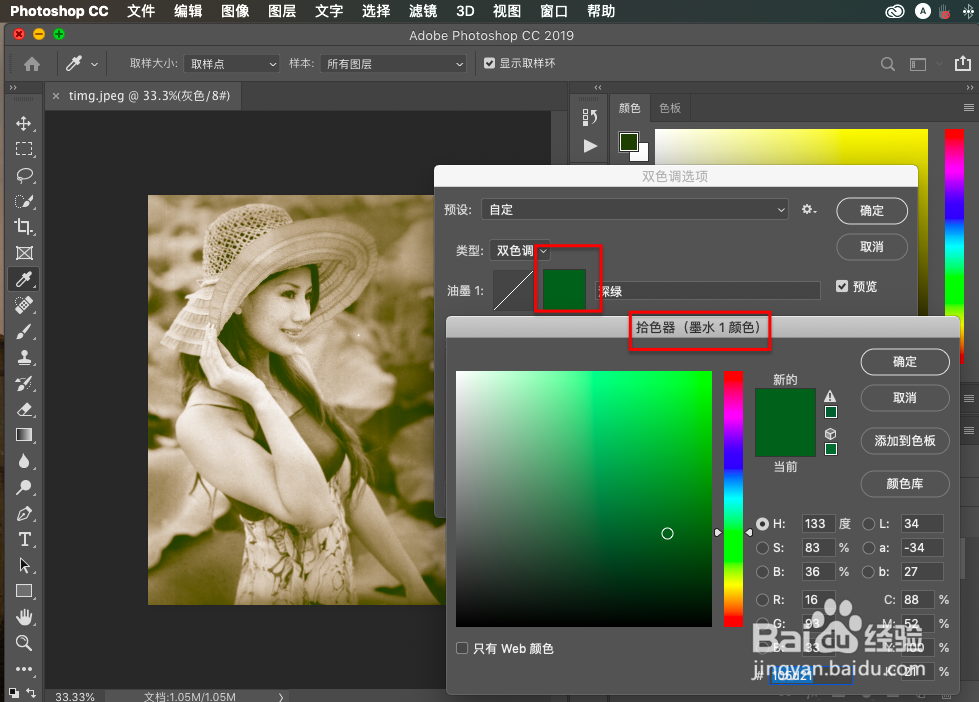Viewport: 979px width, 702px height.
Task: Select the History Brush tool
Action: [x=24, y=383]
